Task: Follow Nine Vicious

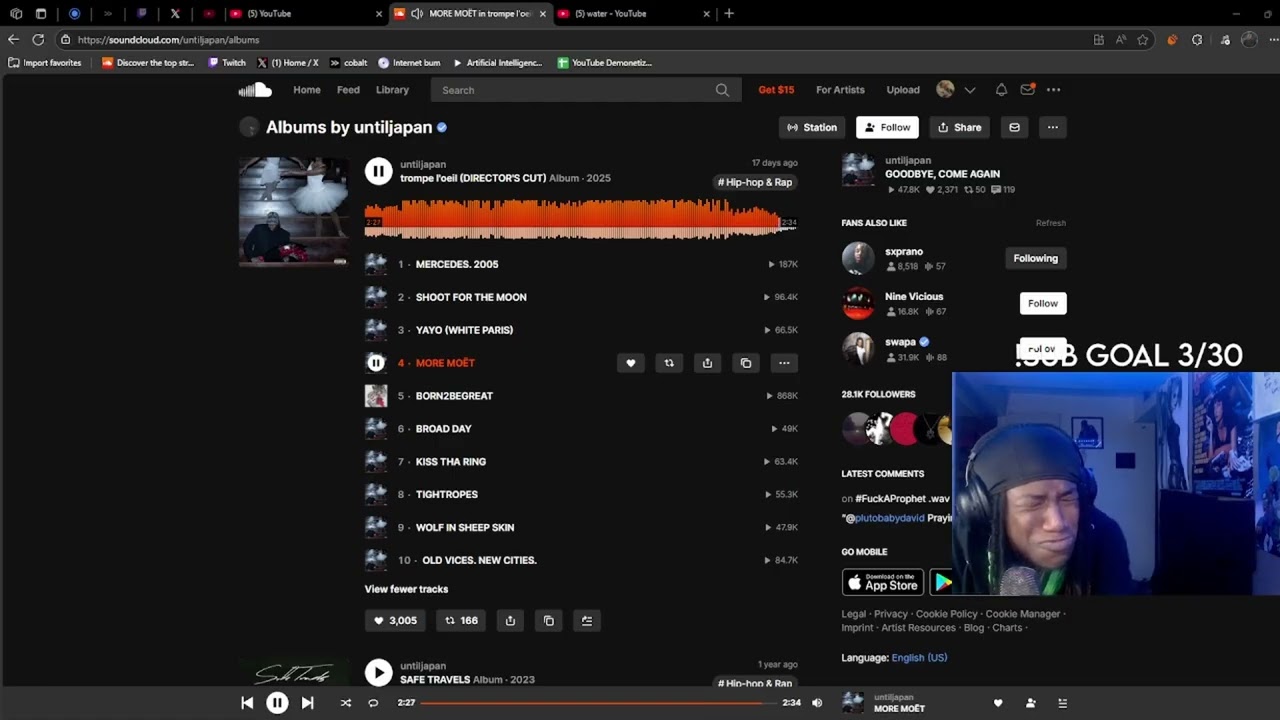Action: point(1042,303)
